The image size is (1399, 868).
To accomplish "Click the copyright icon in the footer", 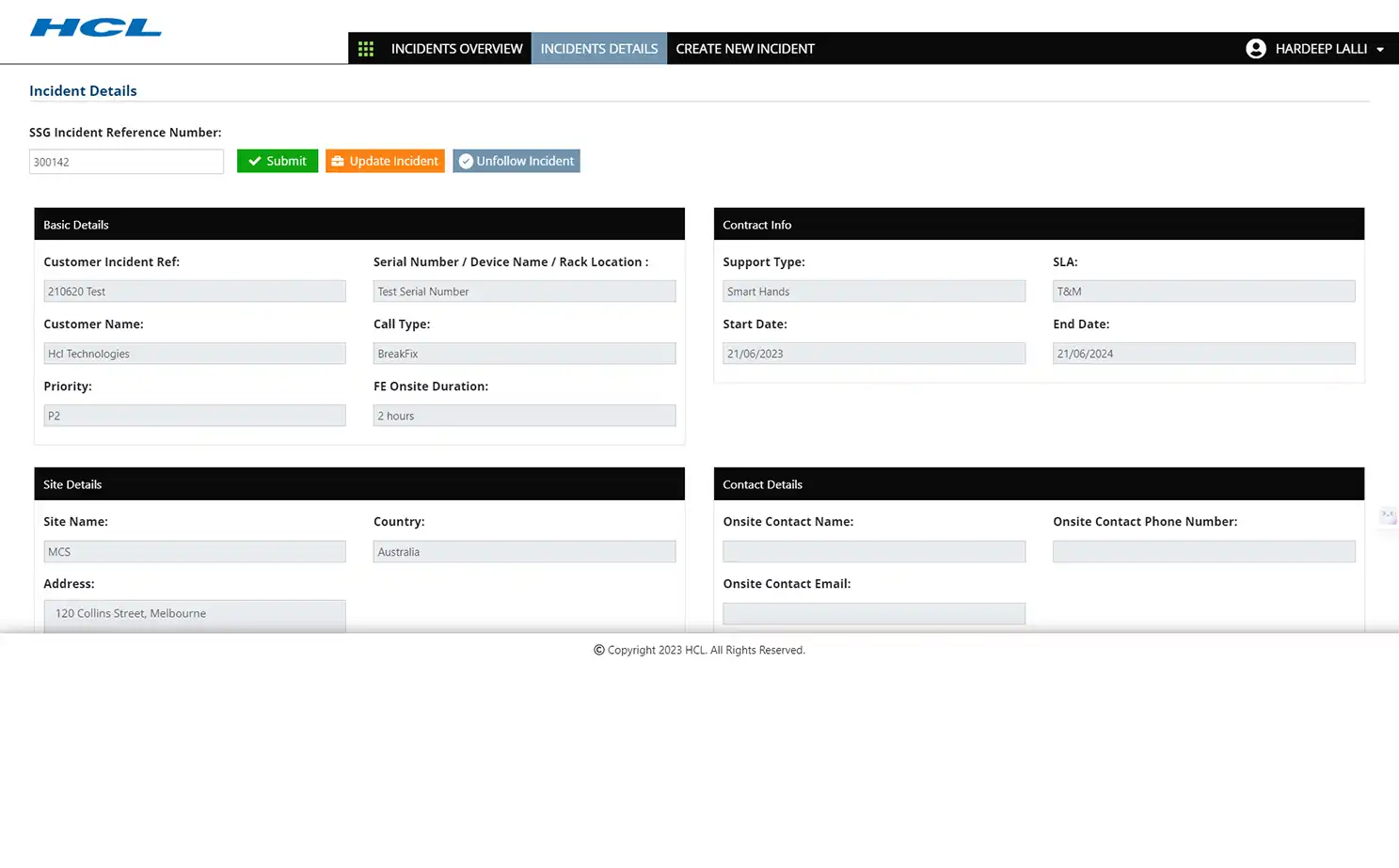I will [x=597, y=650].
